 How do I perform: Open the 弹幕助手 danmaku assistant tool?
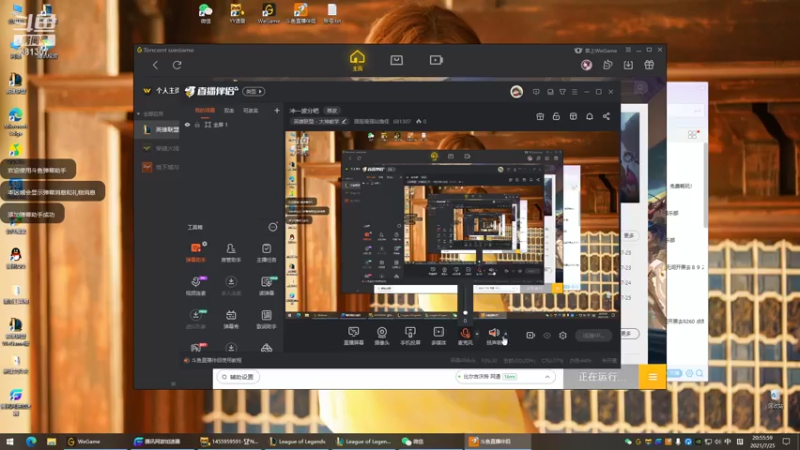point(195,252)
